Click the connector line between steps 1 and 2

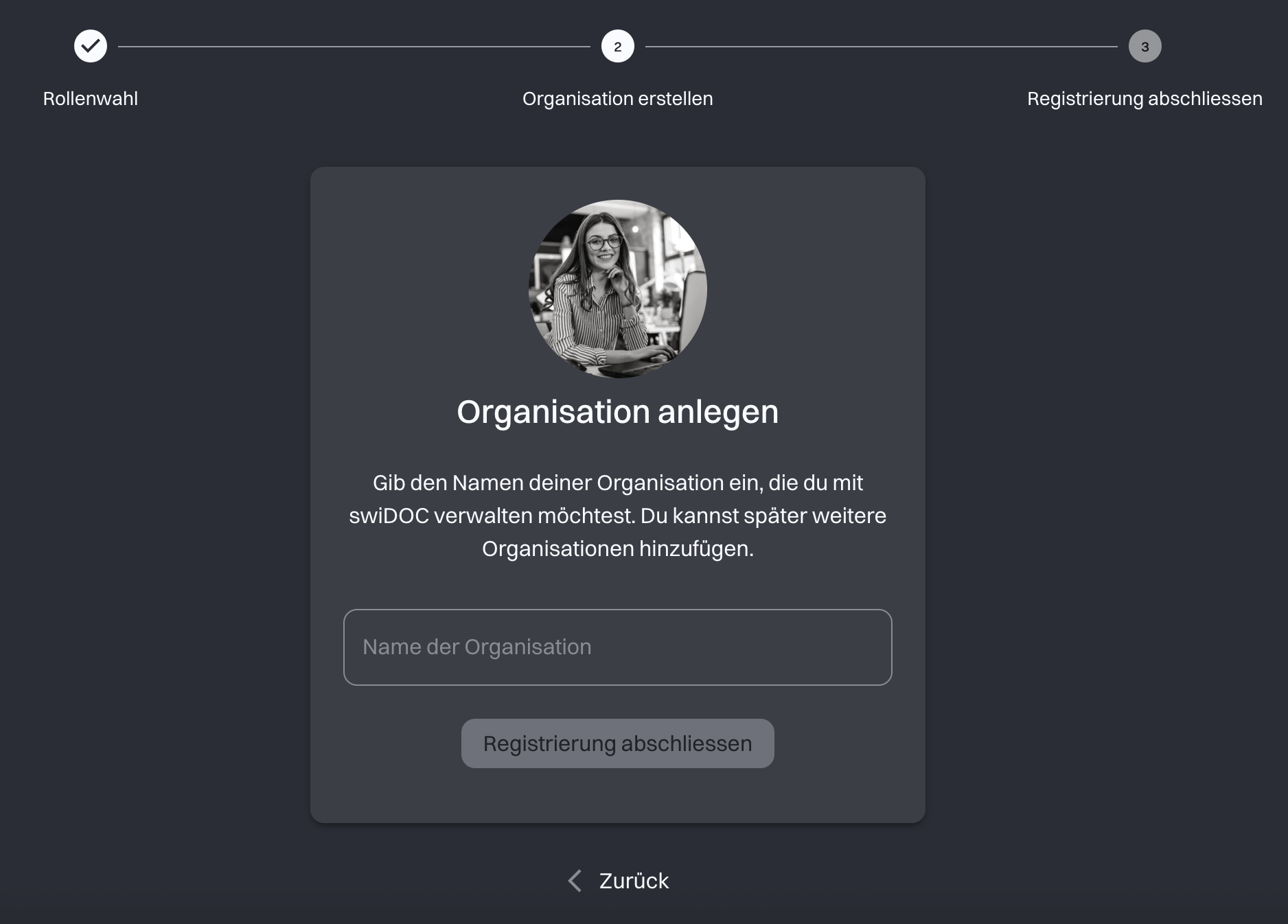coord(354,46)
